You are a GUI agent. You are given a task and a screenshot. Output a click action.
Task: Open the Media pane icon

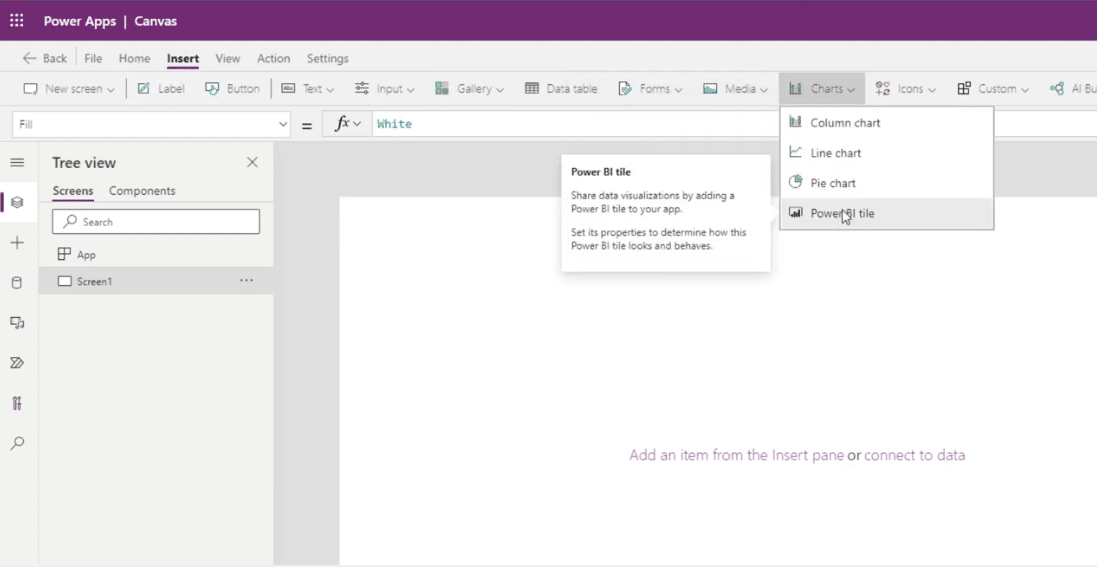pyautogui.click(x=17, y=323)
